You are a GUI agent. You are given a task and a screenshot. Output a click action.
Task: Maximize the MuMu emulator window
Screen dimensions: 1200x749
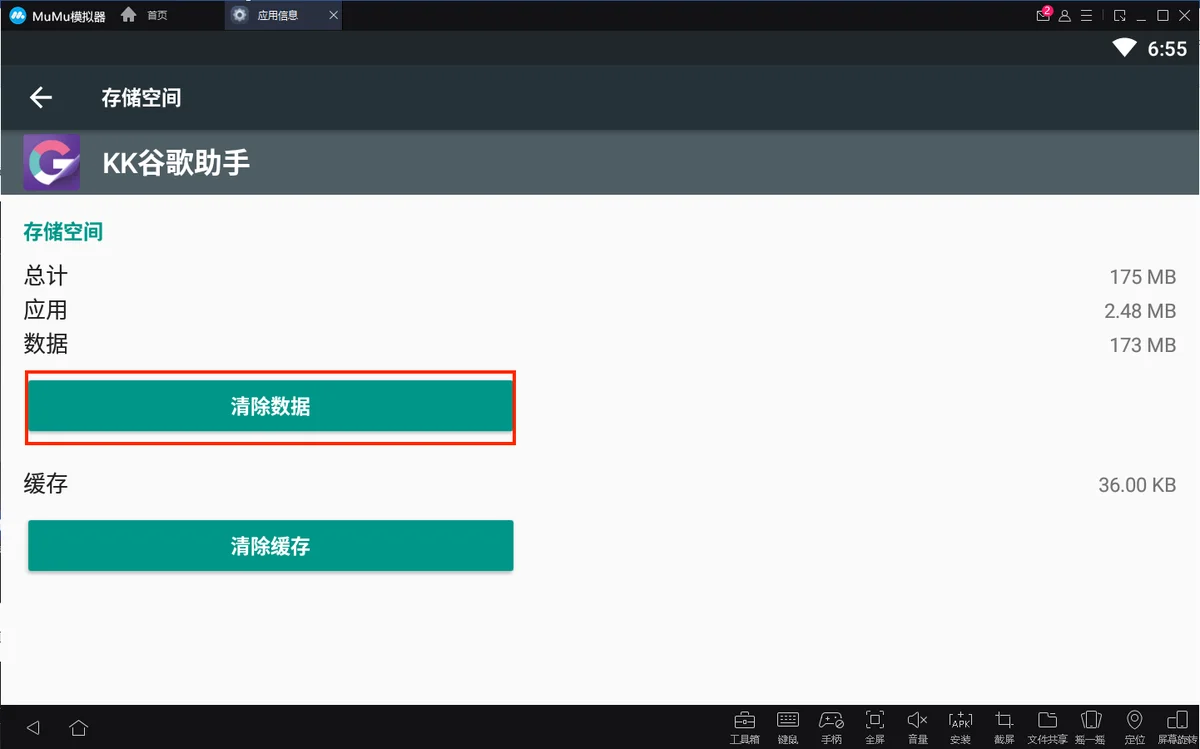1163,16
